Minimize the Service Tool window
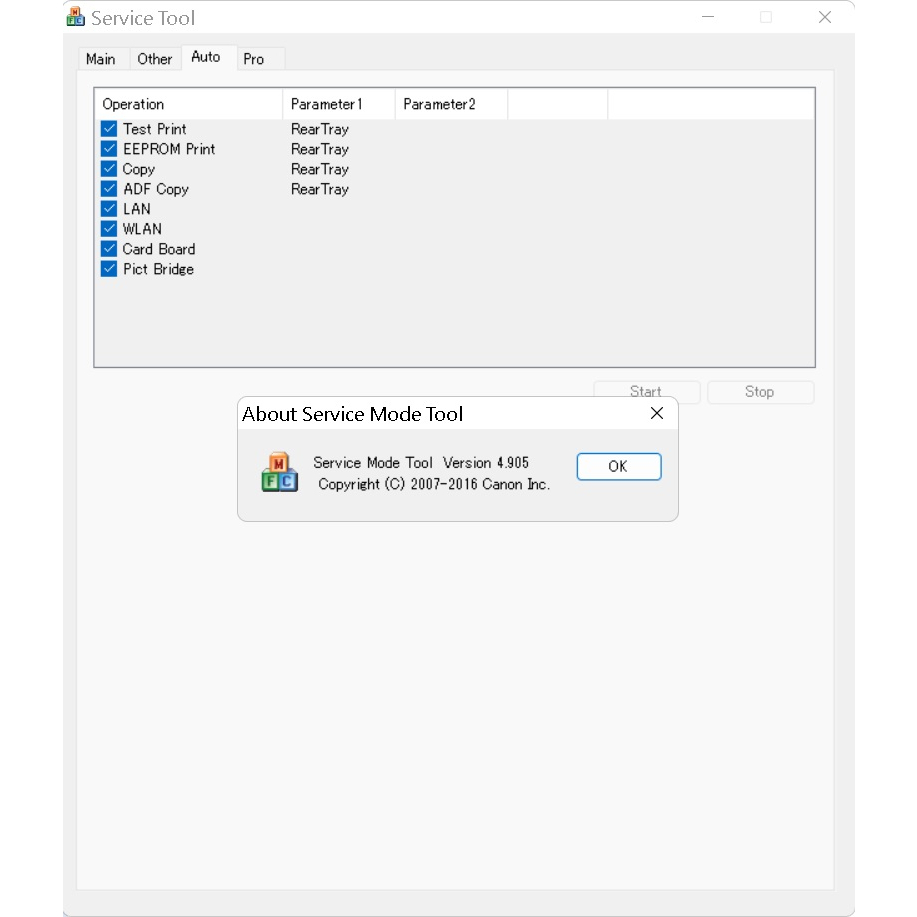 (708, 17)
